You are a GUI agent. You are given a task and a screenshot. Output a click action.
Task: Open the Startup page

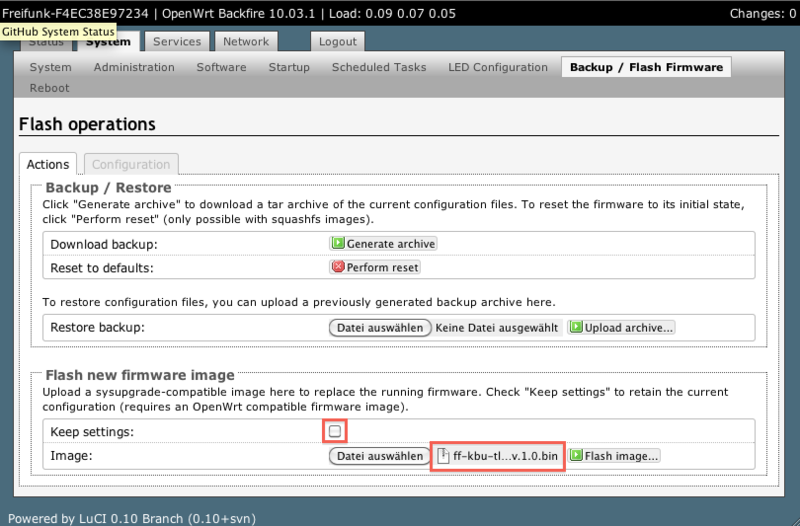(x=289, y=67)
